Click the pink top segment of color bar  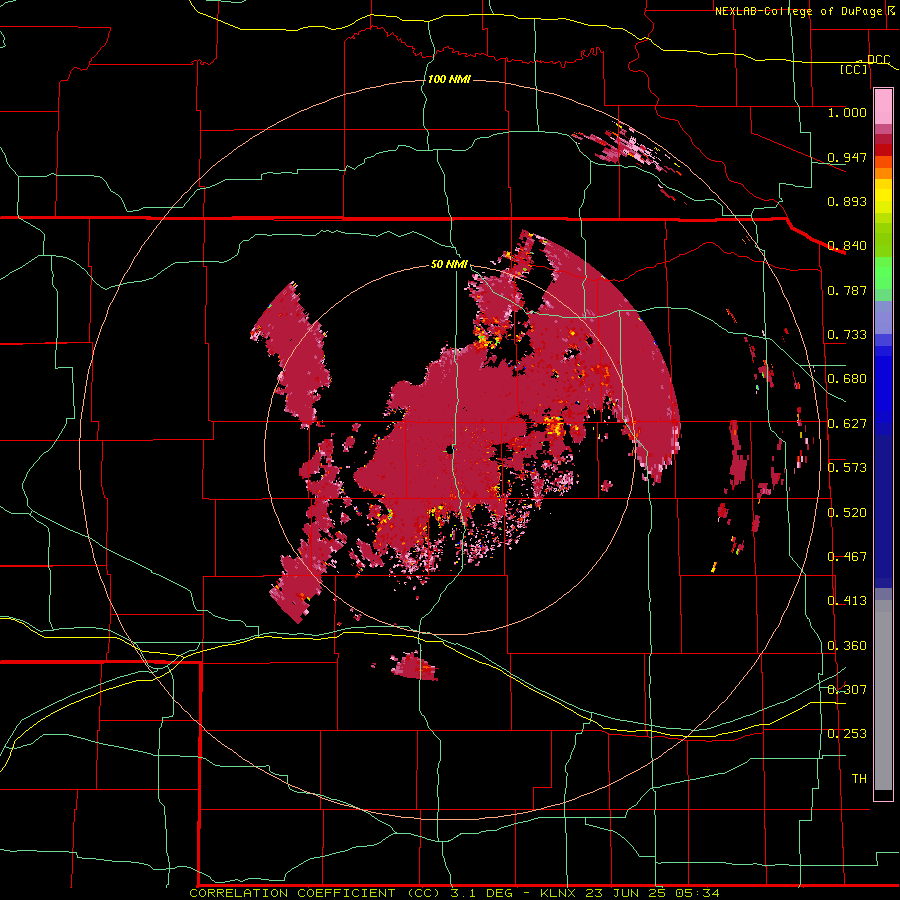tap(883, 107)
